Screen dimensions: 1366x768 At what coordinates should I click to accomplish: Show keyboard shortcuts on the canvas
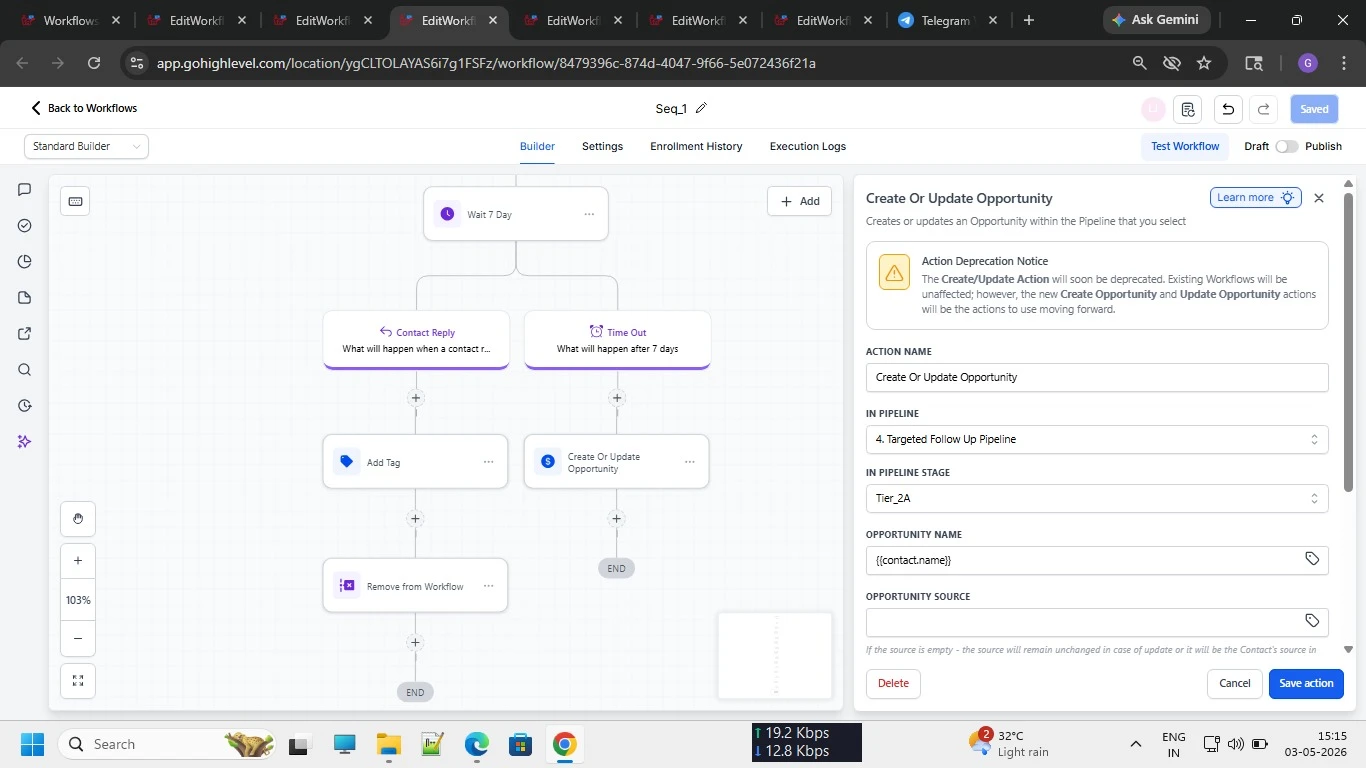coord(75,201)
